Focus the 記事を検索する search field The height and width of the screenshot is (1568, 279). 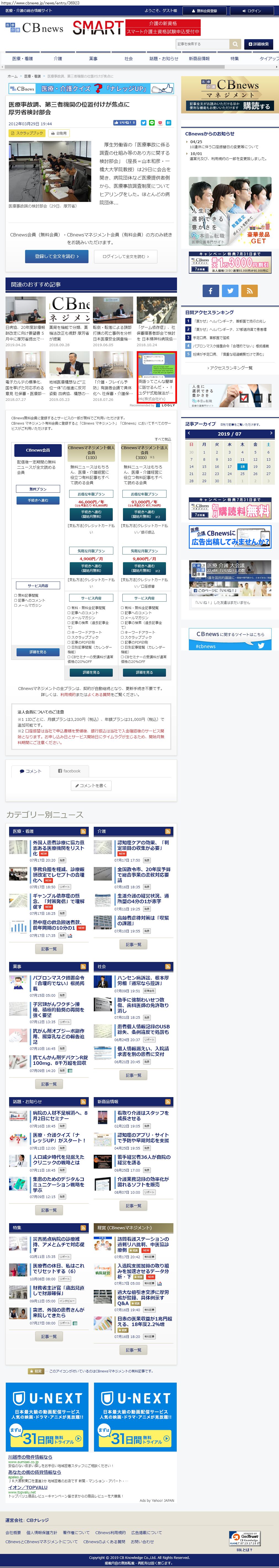[202, 44]
